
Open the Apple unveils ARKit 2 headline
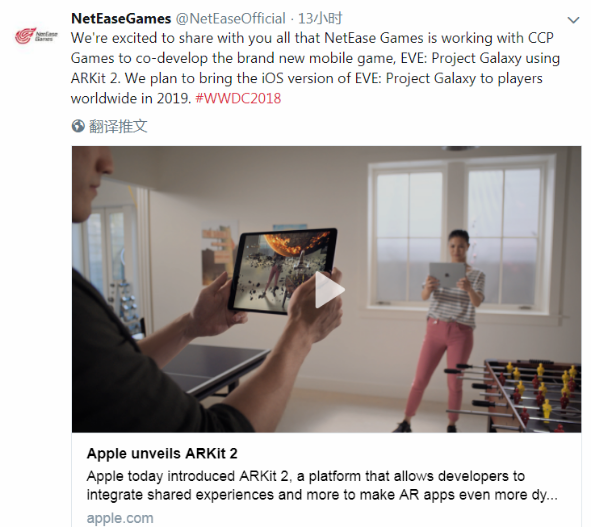162,453
